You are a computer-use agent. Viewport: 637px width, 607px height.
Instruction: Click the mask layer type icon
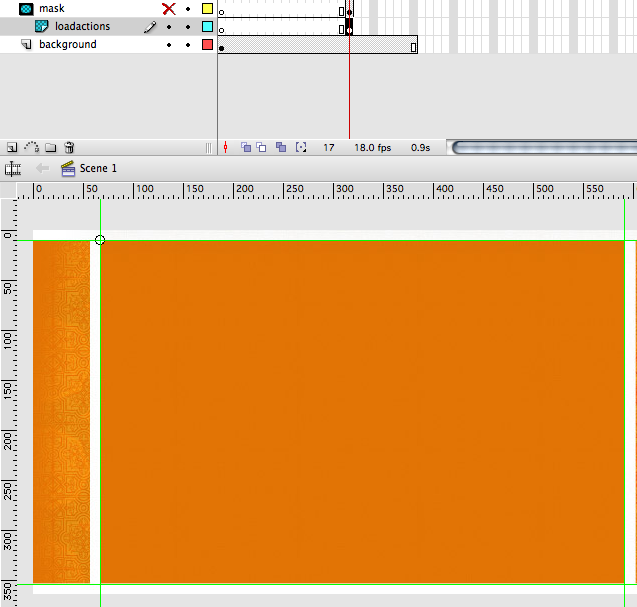click(26, 9)
